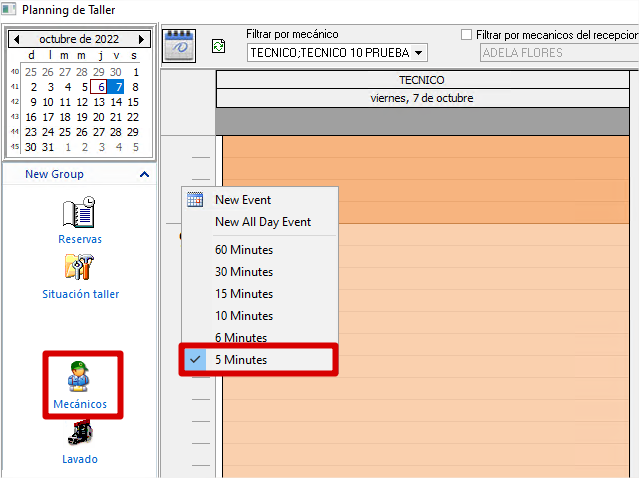Set time scale to 30 Minutes
The width and height of the screenshot is (639, 478).
(x=244, y=272)
